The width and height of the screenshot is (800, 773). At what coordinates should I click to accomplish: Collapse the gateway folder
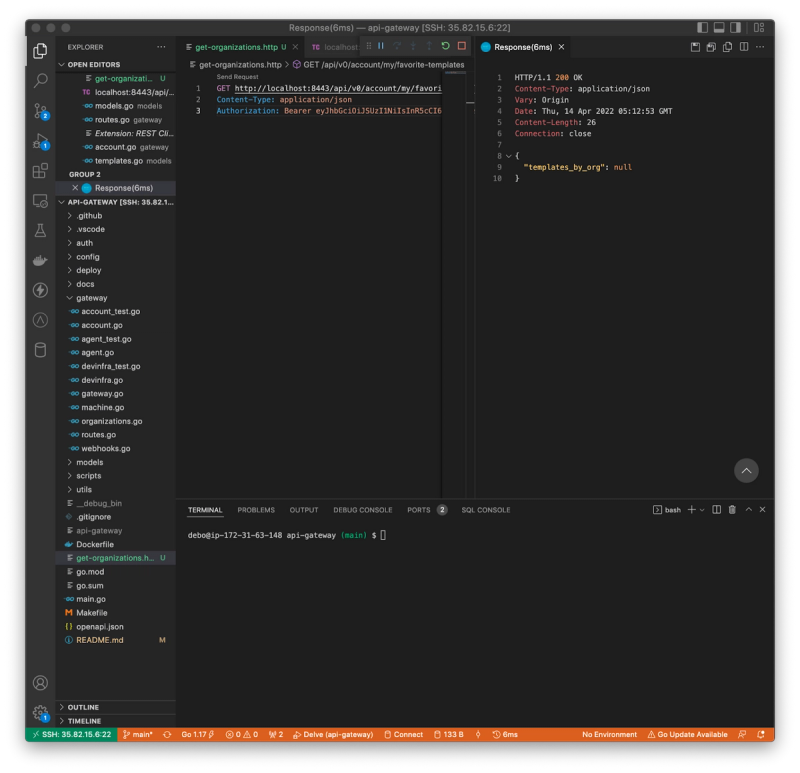pos(91,298)
